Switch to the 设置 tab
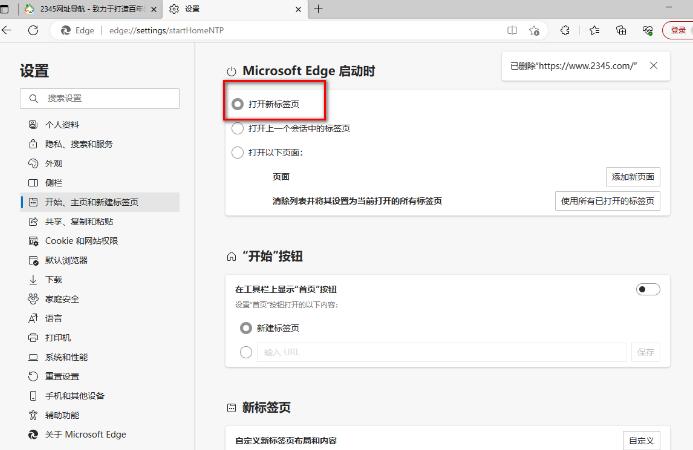The height and width of the screenshot is (450, 693). [235, 9]
